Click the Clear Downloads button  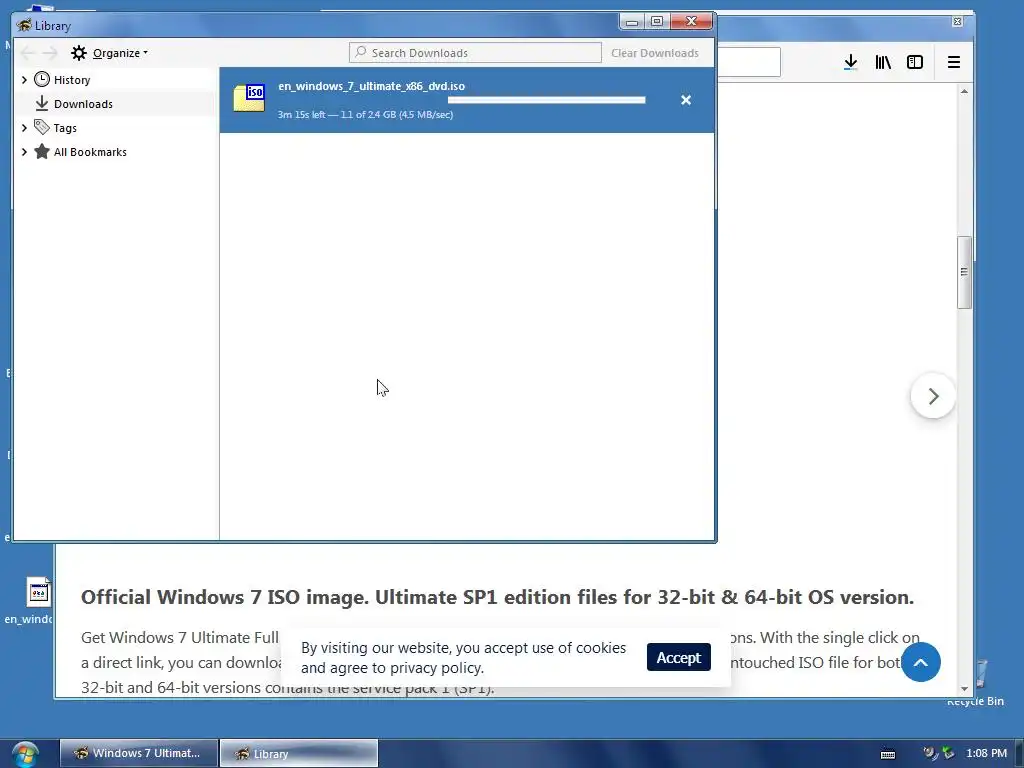point(654,53)
